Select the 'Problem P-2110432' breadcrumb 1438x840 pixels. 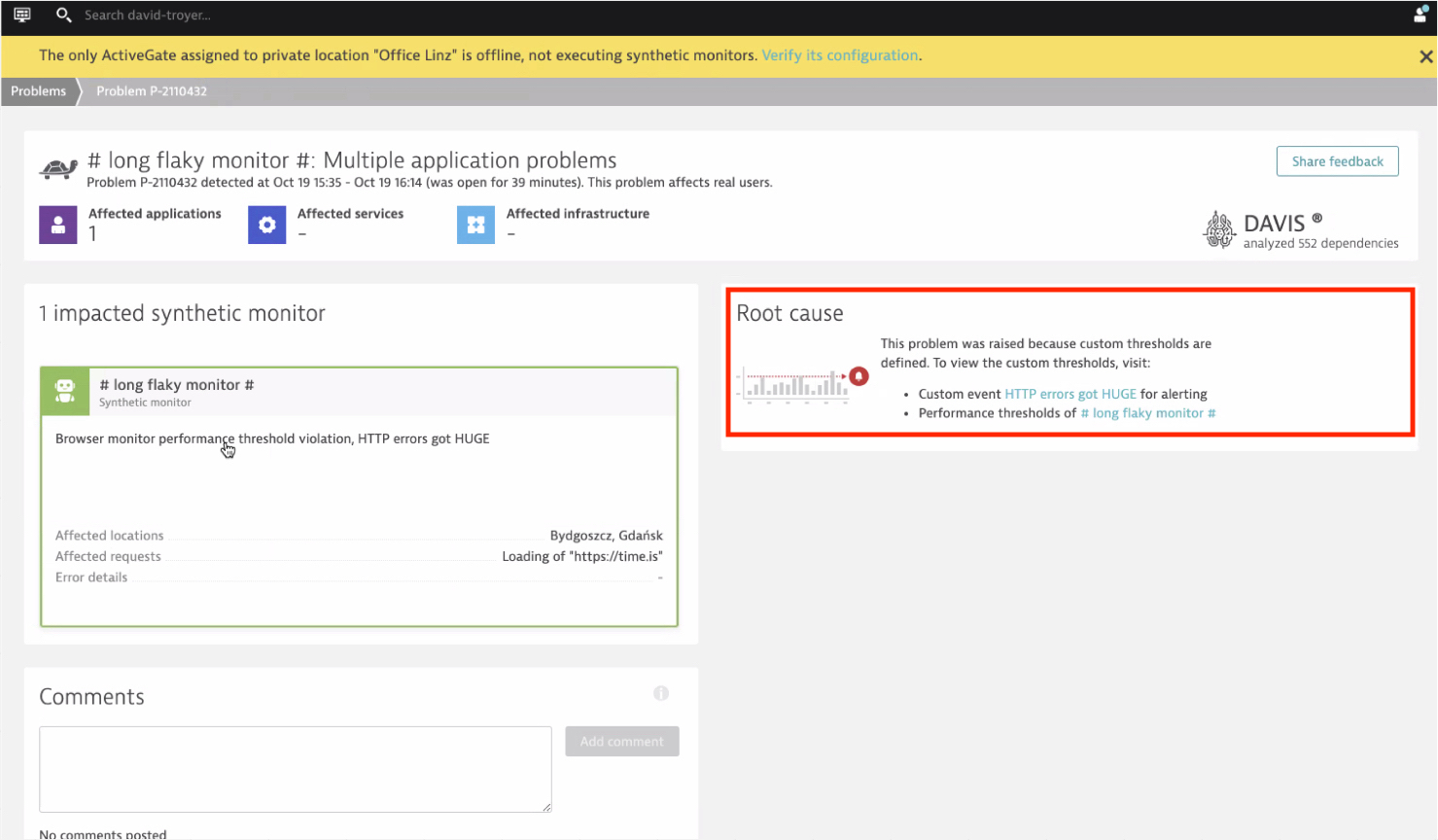(x=152, y=91)
